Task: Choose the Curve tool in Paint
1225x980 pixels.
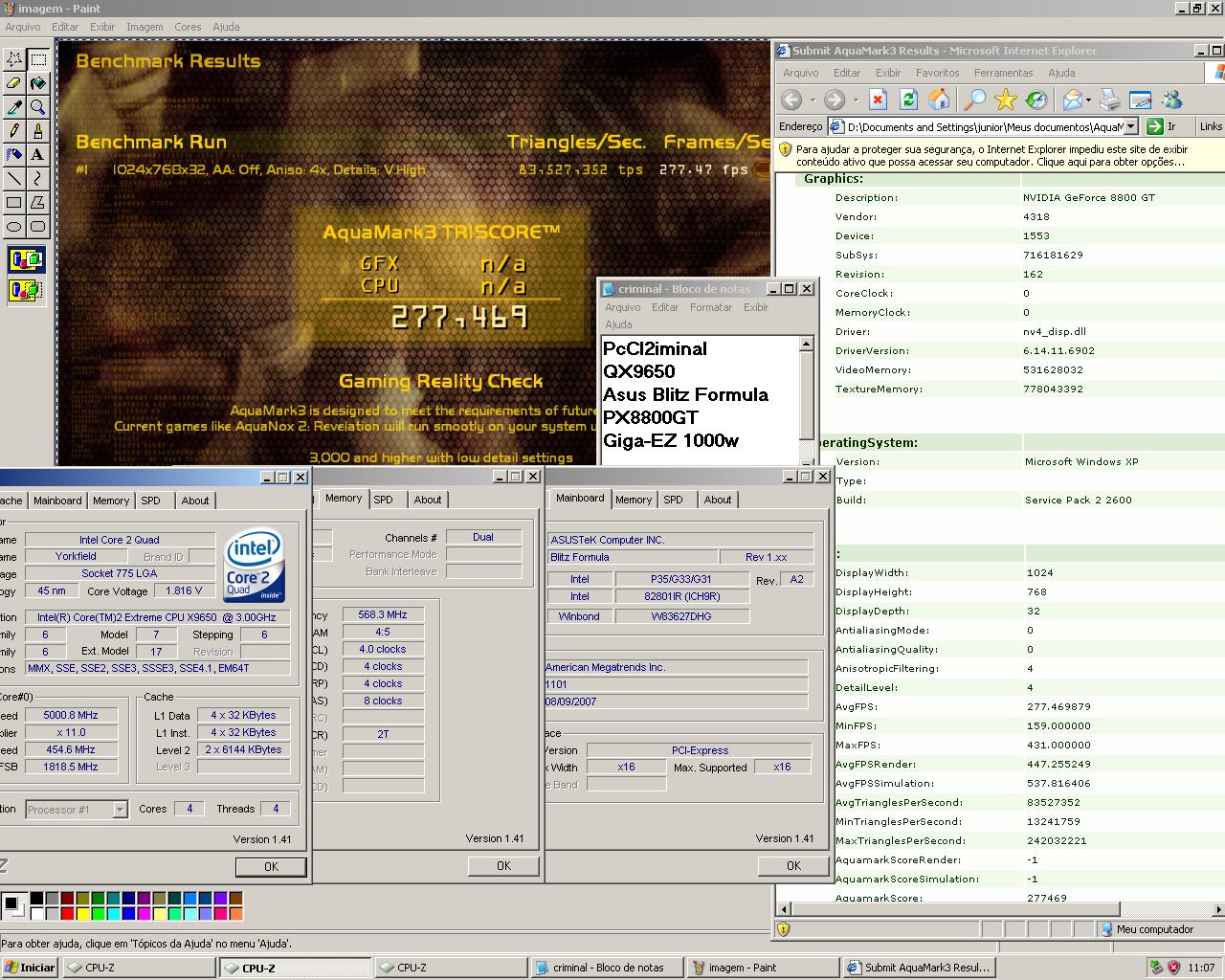Action: click(38, 179)
